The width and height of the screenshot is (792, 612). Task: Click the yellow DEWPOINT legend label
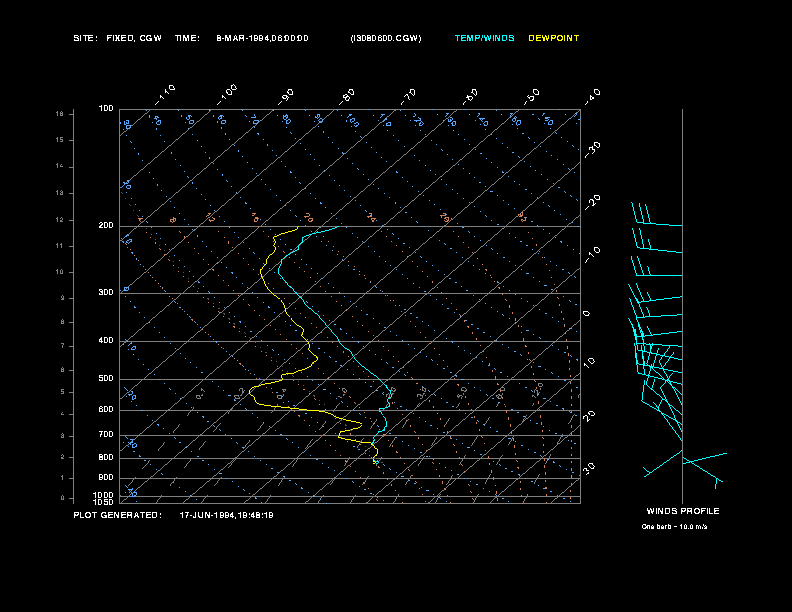[x=554, y=38]
